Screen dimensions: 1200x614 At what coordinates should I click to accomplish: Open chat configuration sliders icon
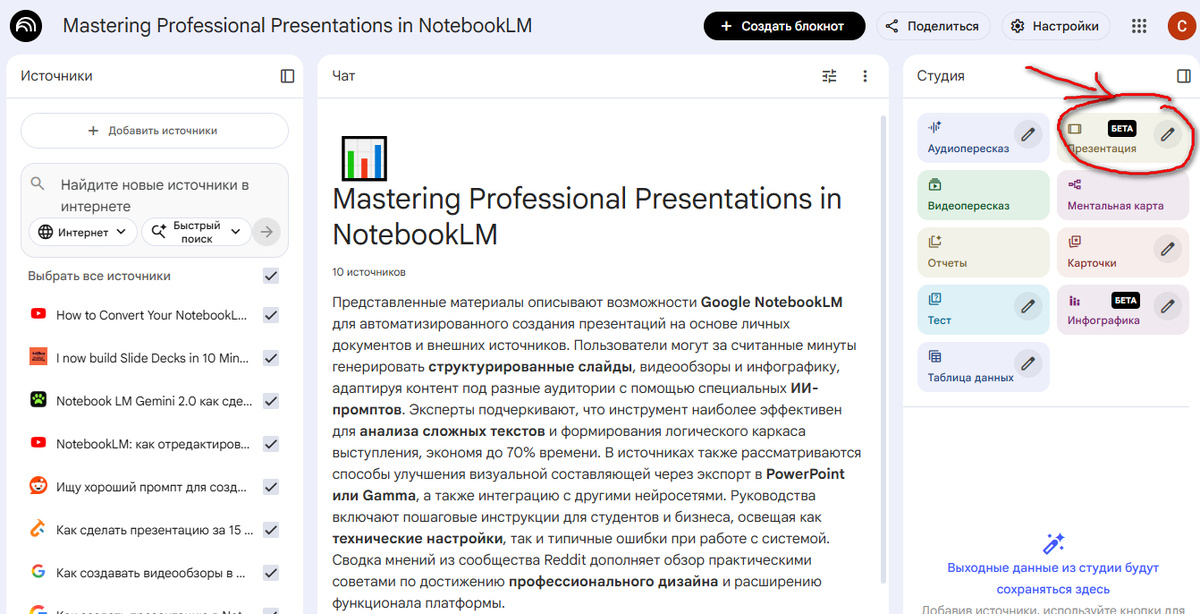(x=829, y=76)
